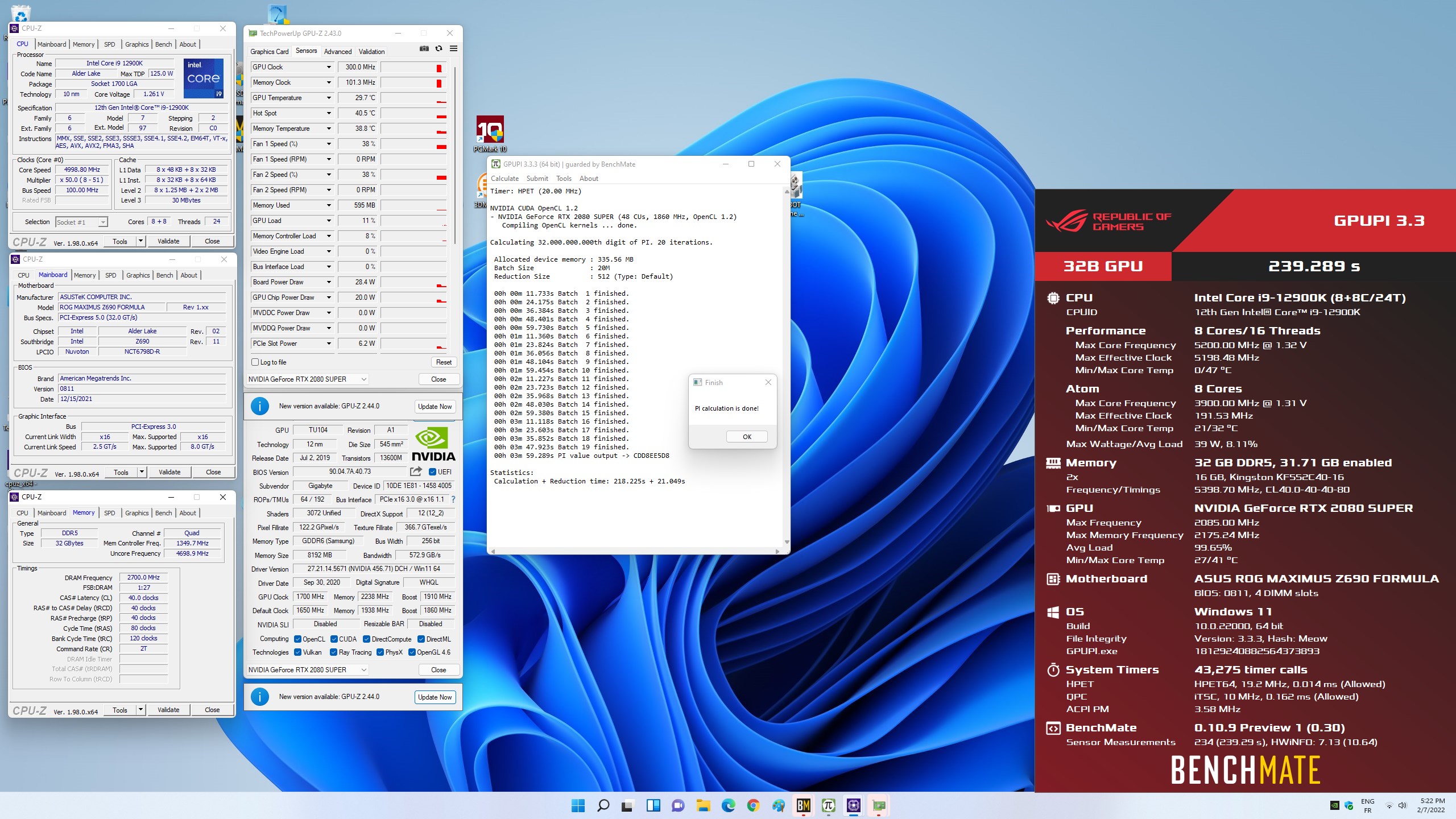Expand Tools arrow in CPU-Z Memory window
The height and width of the screenshot is (819, 1456).
140,710
